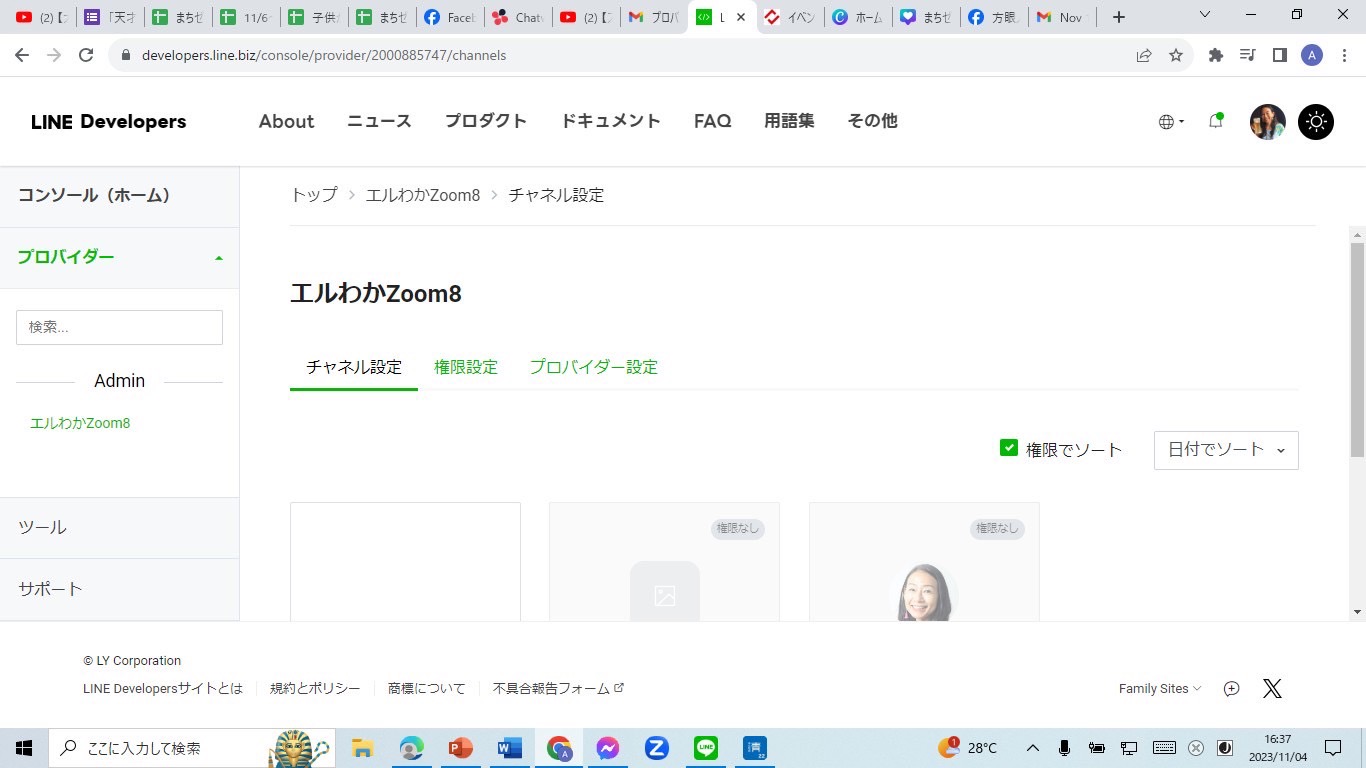The image size is (1366, 768).
Task: Open the FAQ menu item
Action: [x=713, y=121]
